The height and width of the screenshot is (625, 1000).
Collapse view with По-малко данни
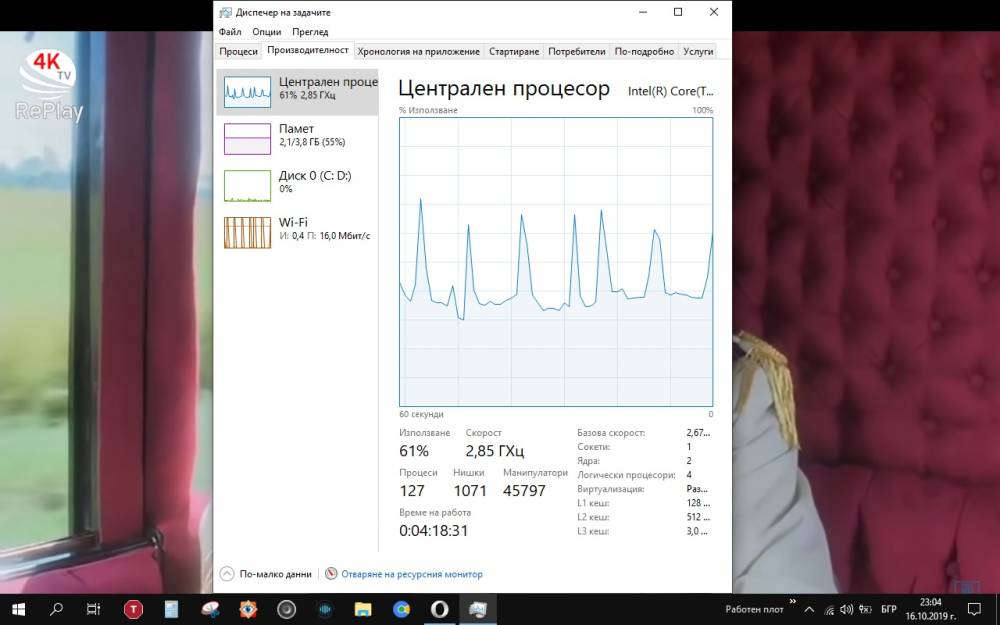[x=266, y=574]
